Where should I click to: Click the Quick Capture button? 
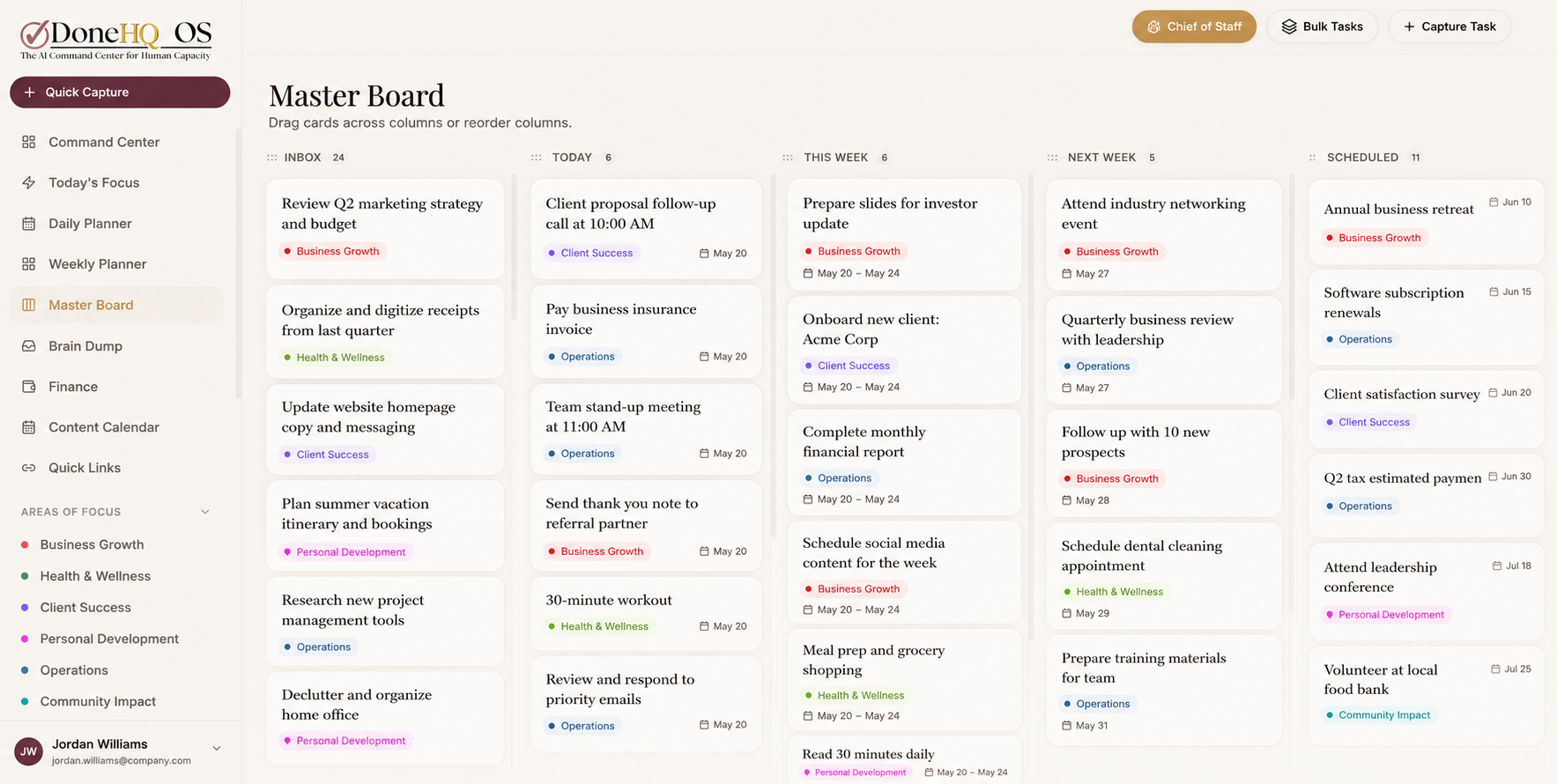pyautogui.click(x=120, y=92)
